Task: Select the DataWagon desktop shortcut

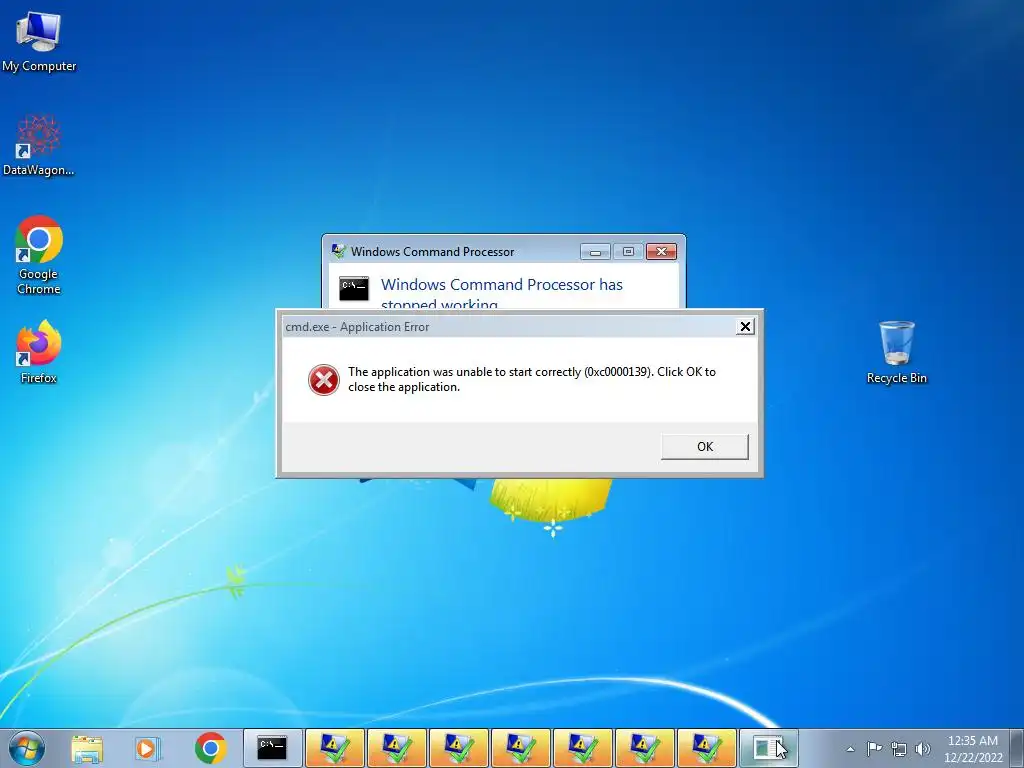Action: click(x=39, y=146)
